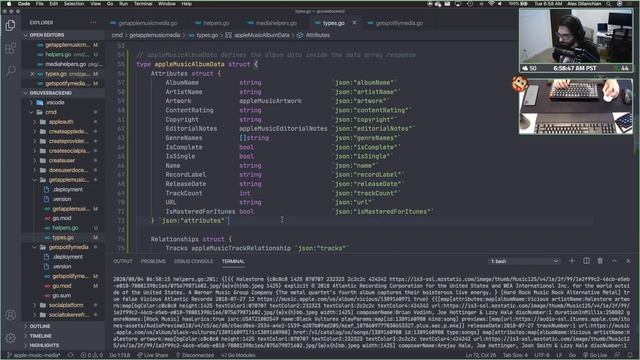Click the feedback icon in status bar
The width and height of the screenshot is (640, 360).
(x=618, y=355)
